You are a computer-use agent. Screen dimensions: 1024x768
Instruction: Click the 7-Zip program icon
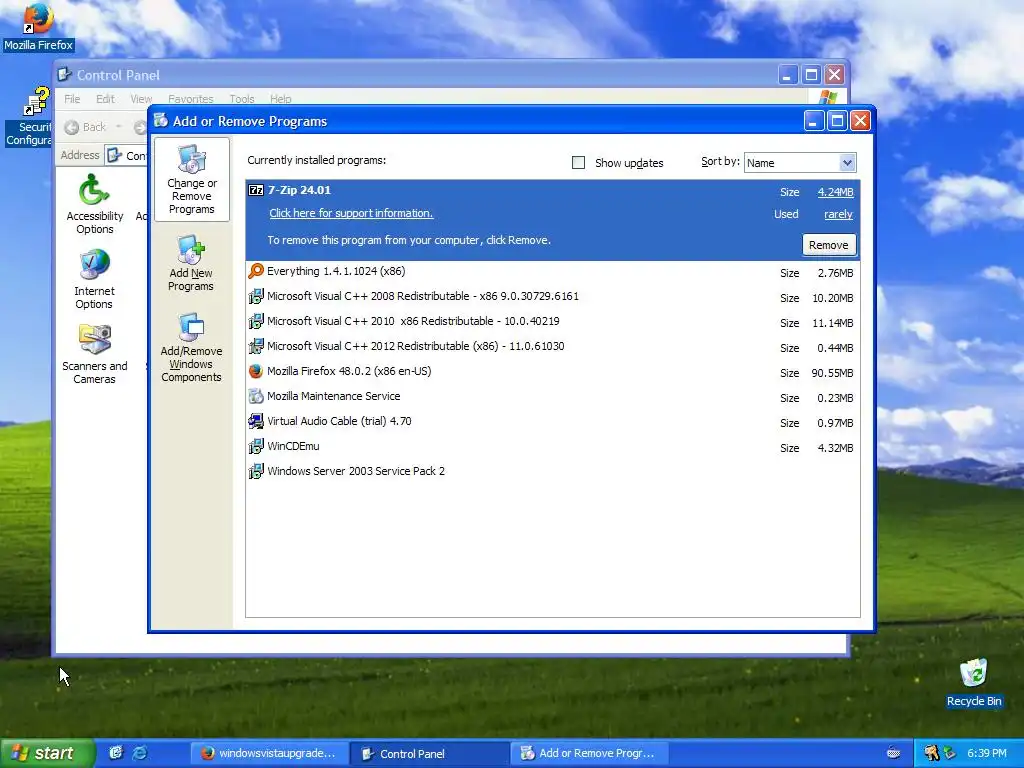click(x=256, y=190)
